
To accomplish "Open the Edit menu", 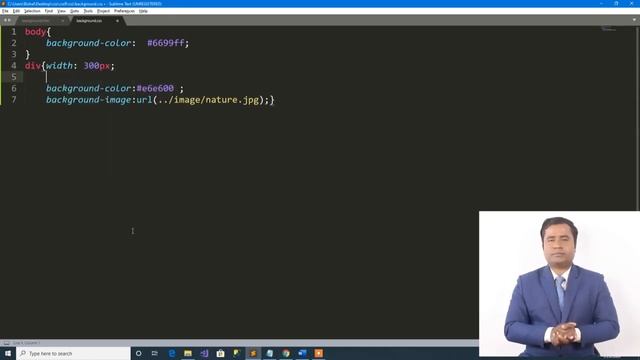I will [16, 11].
